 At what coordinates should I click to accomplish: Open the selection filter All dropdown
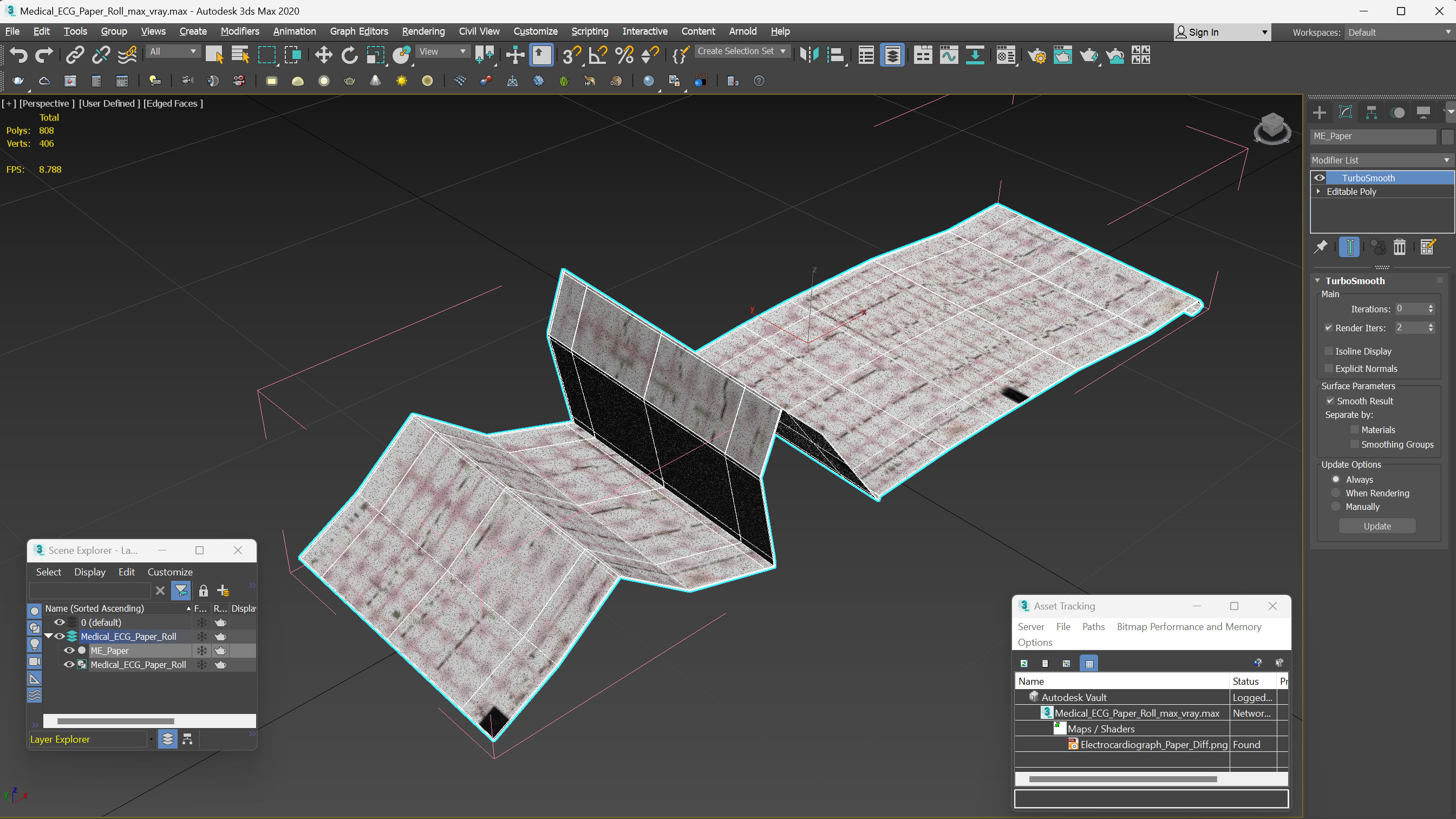pyautogui.click(x=173, y=51)
